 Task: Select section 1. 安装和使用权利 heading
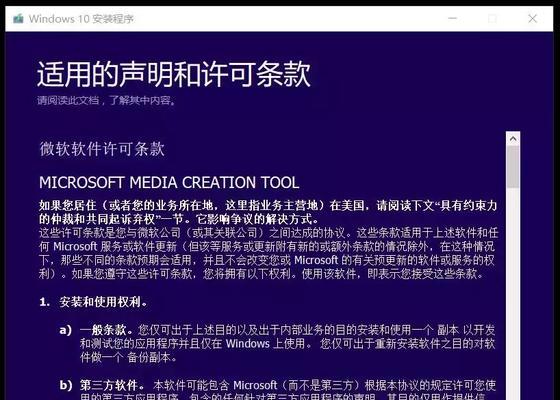click(x=93, y=302)
